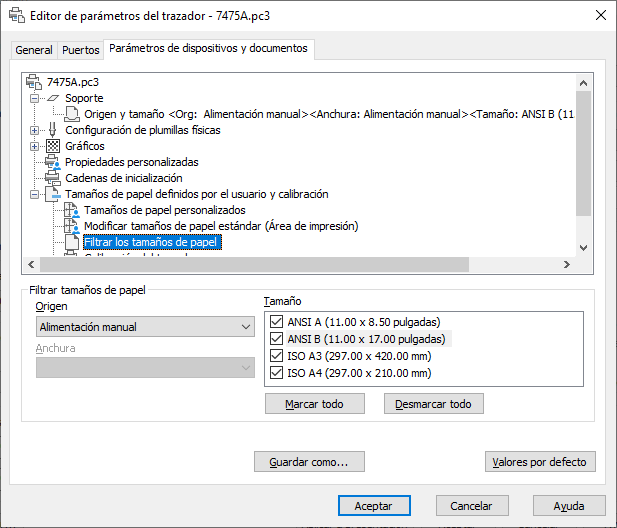Open the disabled Anchura dropdown
This screenshot has width=617, height=528.
(x=145, y=368)
